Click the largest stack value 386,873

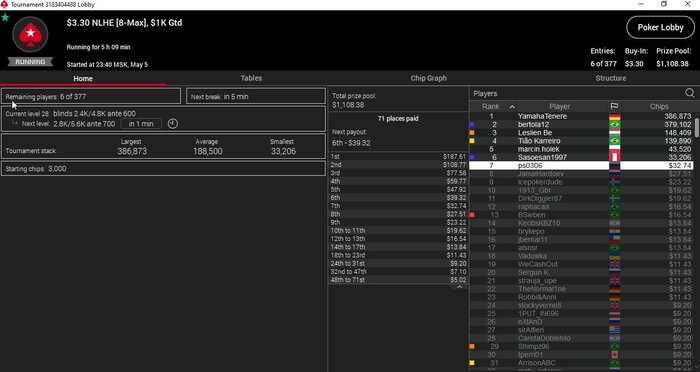pos(132,151)
